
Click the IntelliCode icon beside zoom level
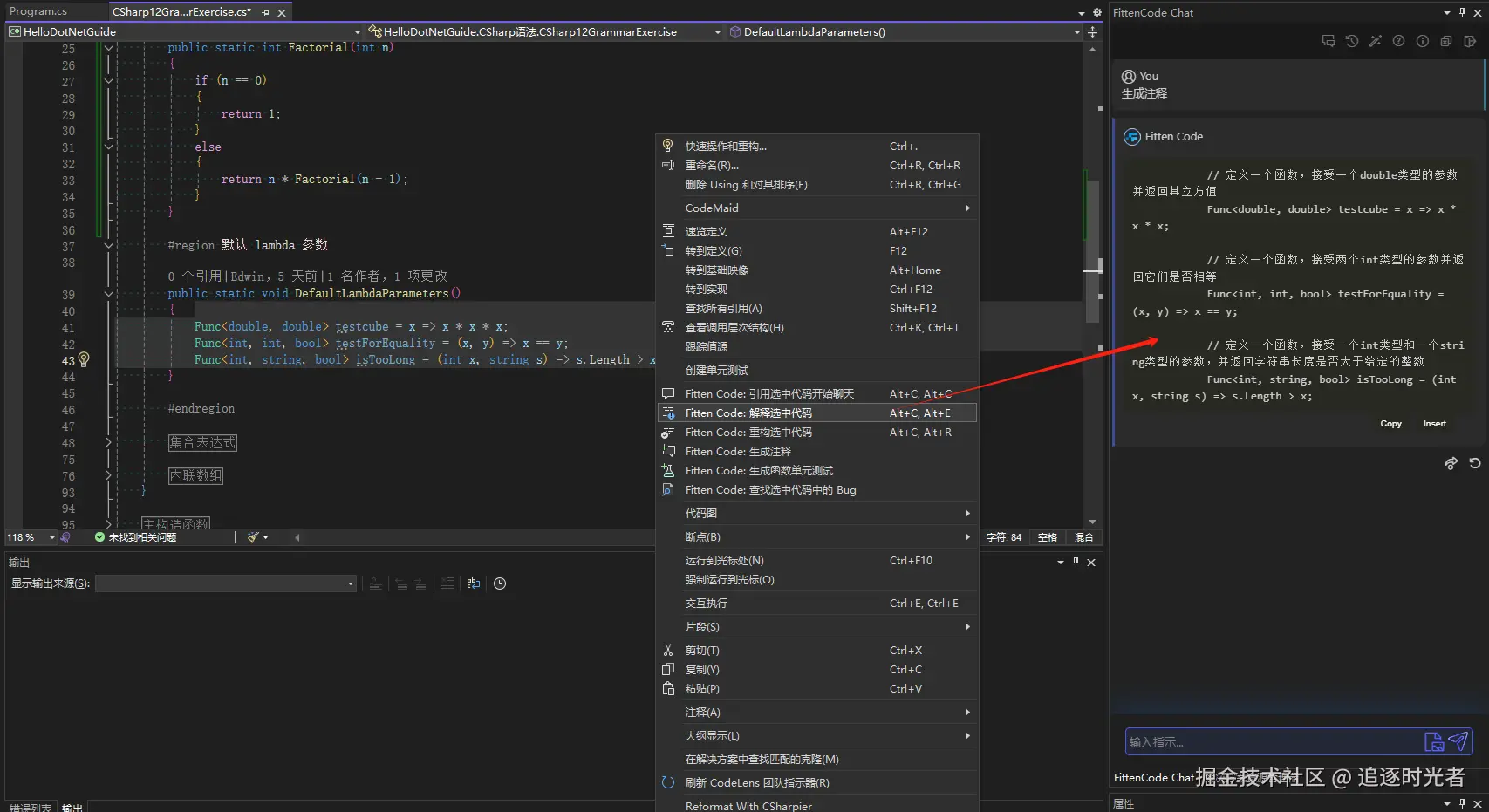pos(65,537)
